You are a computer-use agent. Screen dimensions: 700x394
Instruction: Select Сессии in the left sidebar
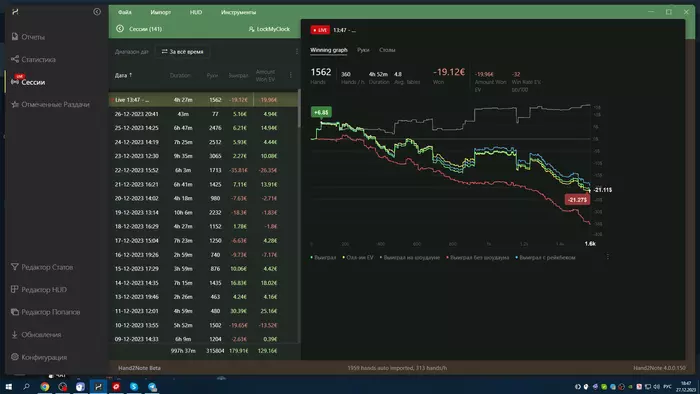29,82
